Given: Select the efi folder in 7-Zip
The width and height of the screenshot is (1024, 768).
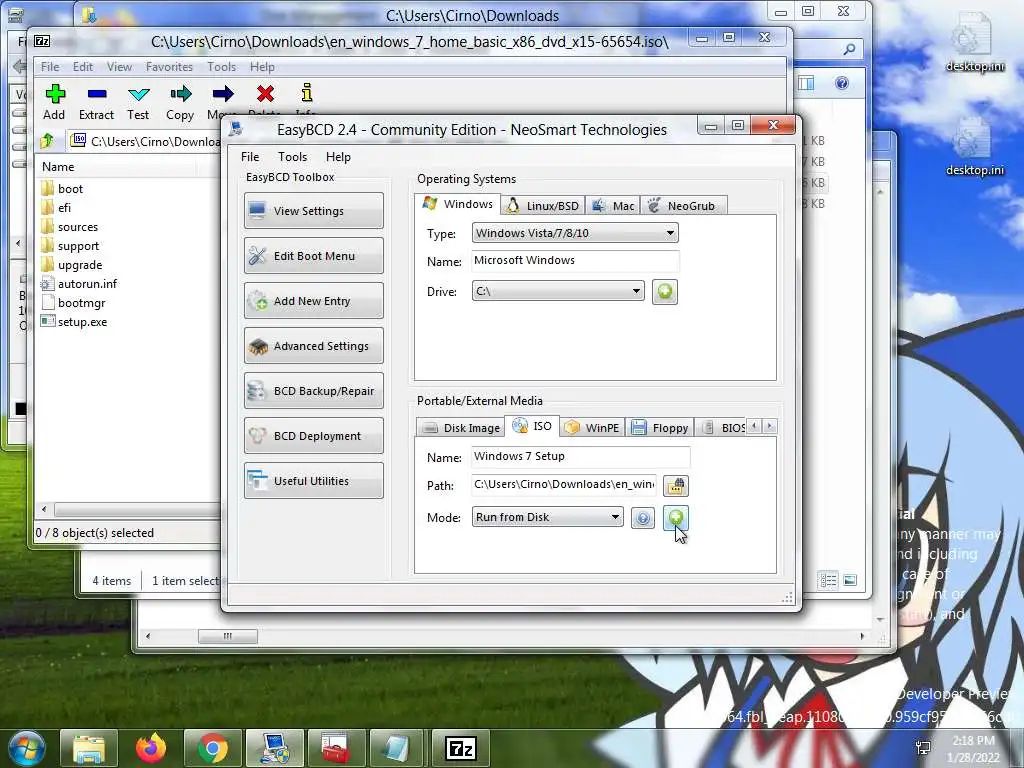Looking at the screenshot, I should (56, 208).
